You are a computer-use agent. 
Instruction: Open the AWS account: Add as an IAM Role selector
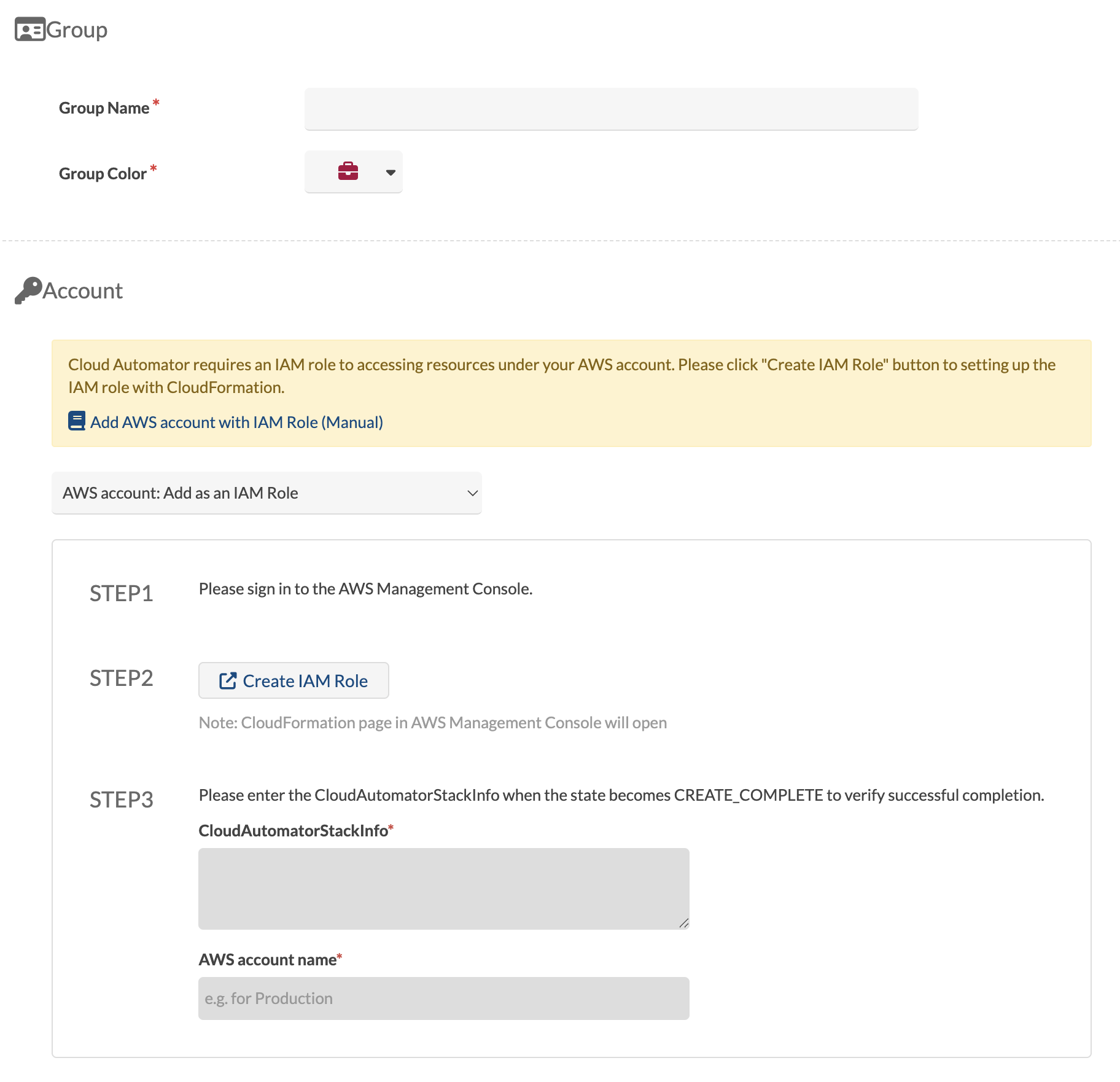click(x=266, y=493)
